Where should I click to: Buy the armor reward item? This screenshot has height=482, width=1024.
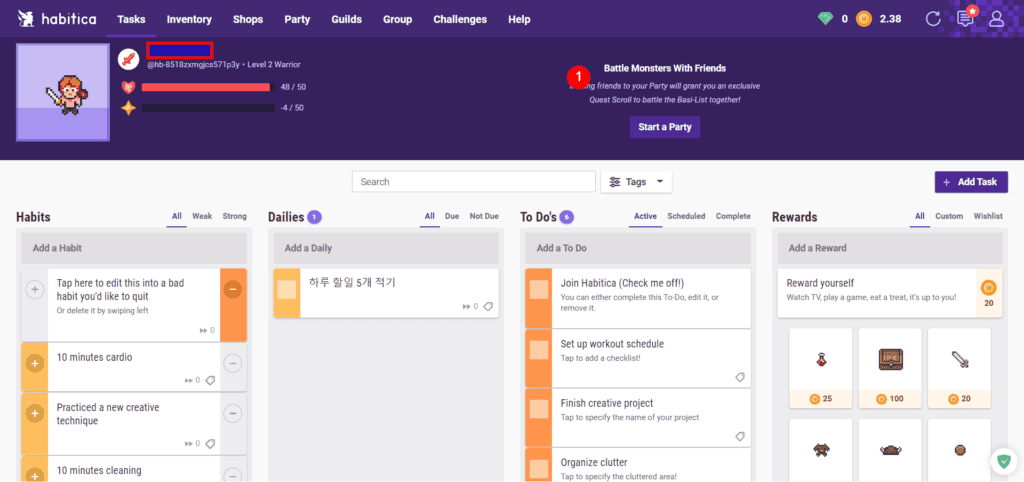pos(821,450)
